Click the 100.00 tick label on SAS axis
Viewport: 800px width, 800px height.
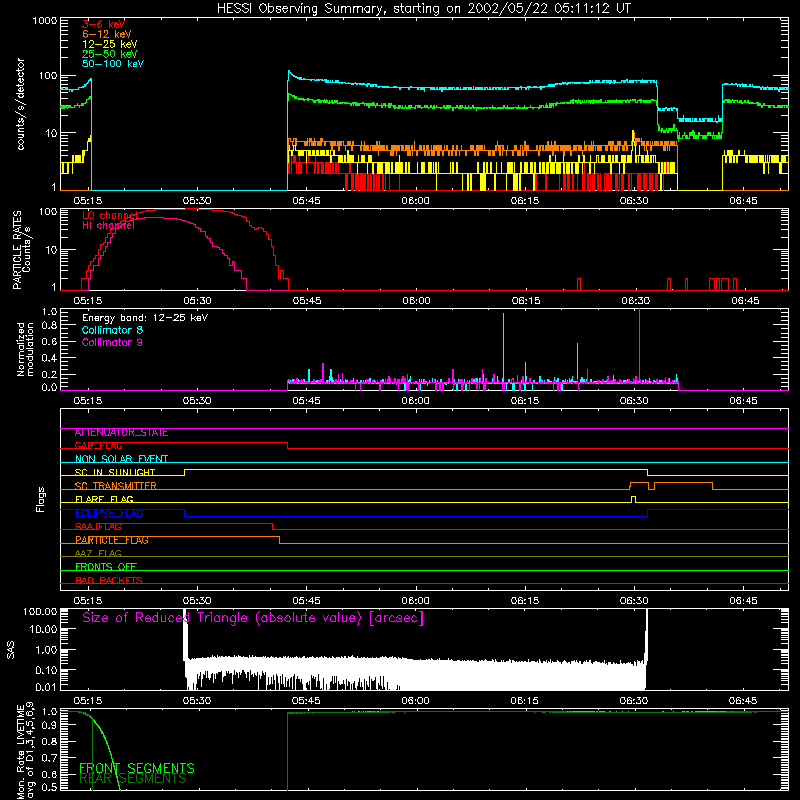click(x=40, y=611)
